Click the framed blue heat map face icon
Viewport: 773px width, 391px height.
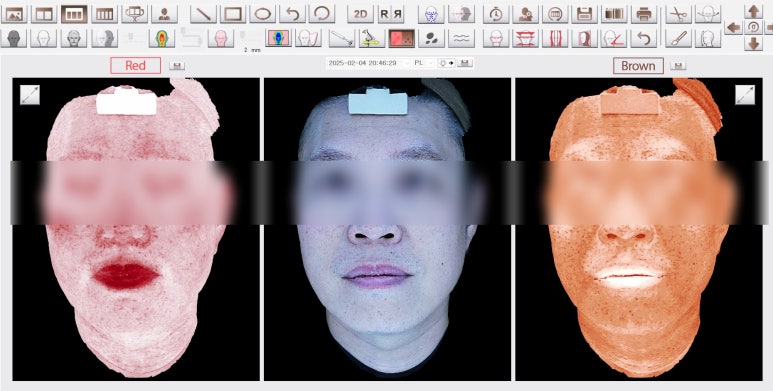pyautogui.click(x=278, y=38)
